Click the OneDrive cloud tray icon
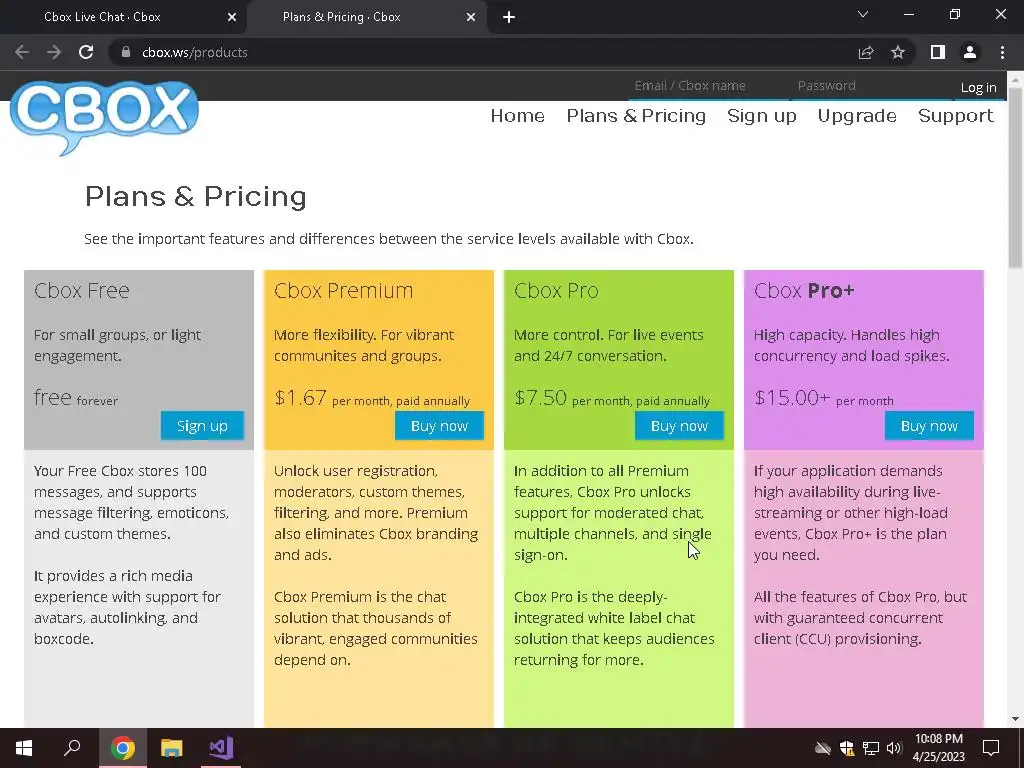 click(823, 748)
